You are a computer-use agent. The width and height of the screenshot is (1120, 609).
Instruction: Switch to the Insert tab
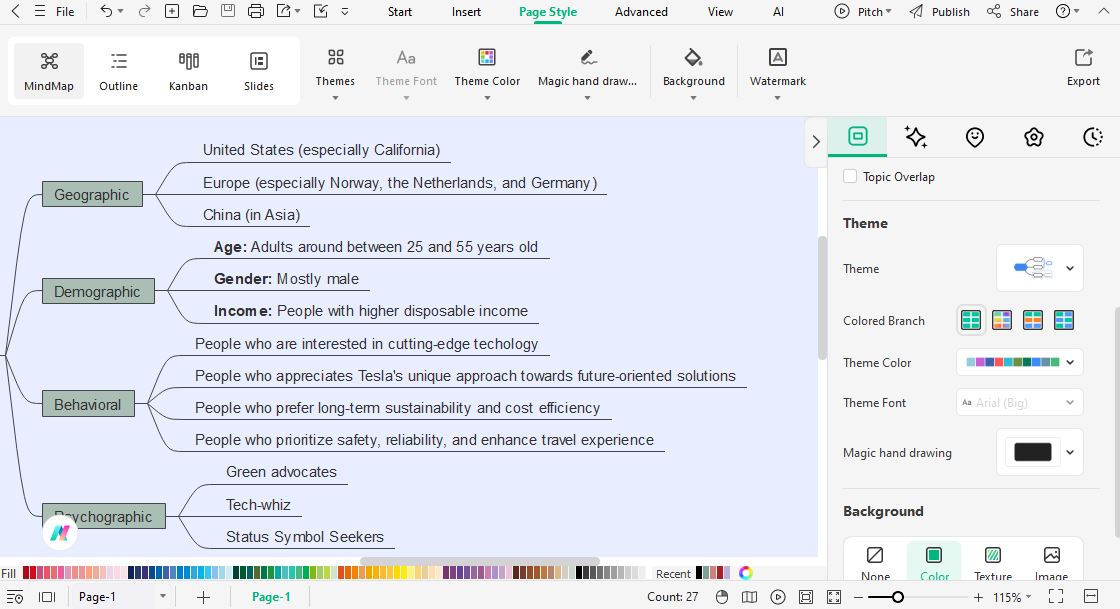466,11
